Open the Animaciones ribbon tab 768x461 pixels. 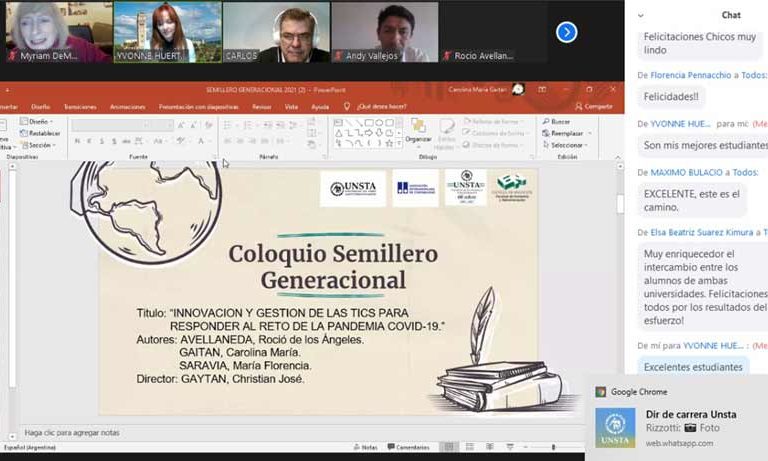pyautogui.click(x=127, y=106)
